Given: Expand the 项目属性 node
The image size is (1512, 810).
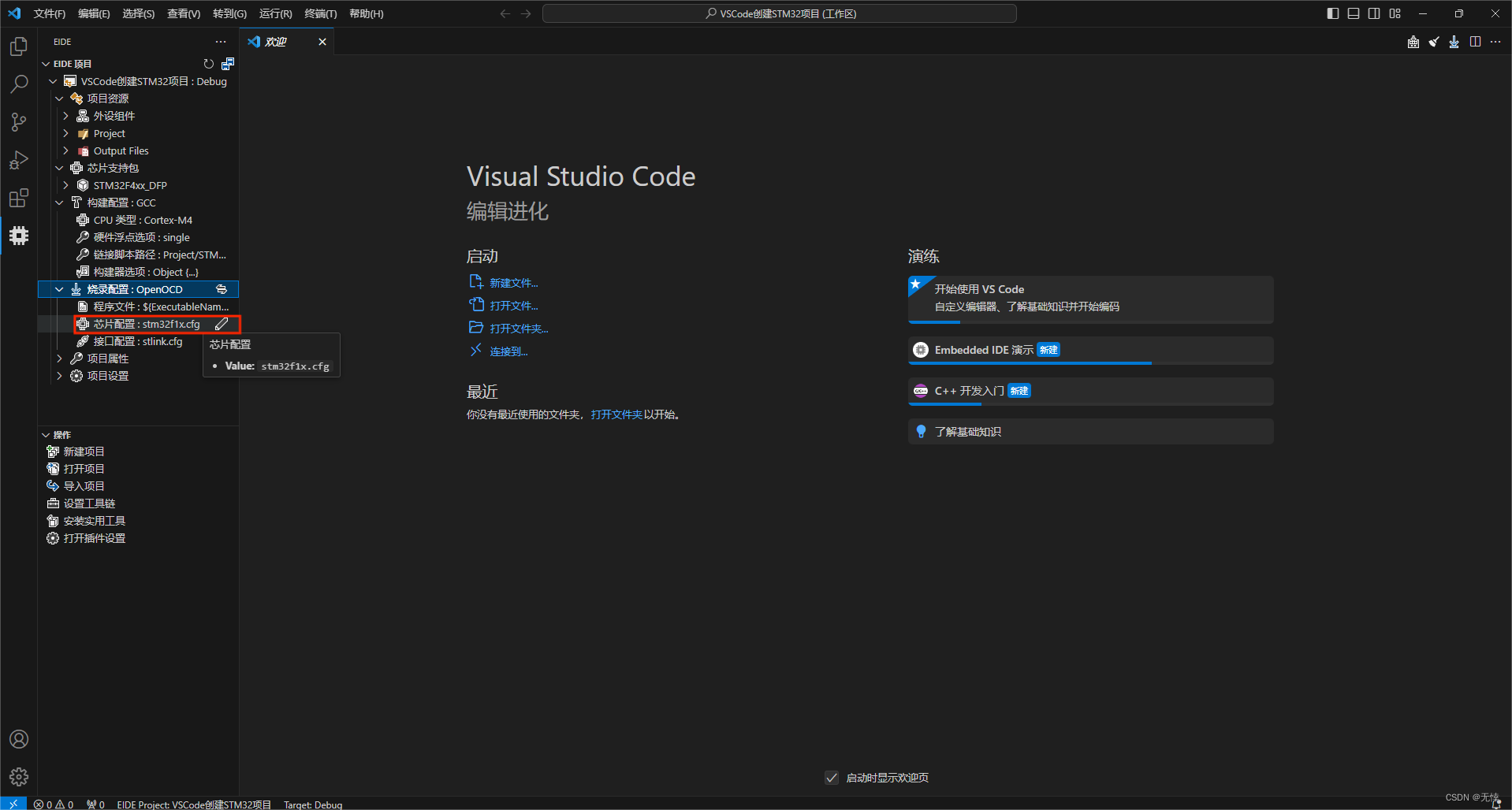Looking at the screenshot, I should tap(59, 359).
